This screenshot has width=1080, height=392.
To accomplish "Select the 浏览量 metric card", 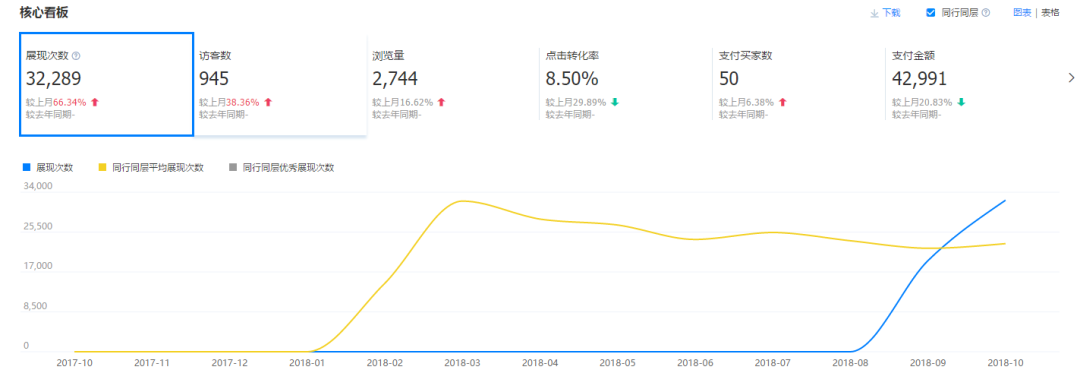I will pyautogui.click(x=453, y=84).
